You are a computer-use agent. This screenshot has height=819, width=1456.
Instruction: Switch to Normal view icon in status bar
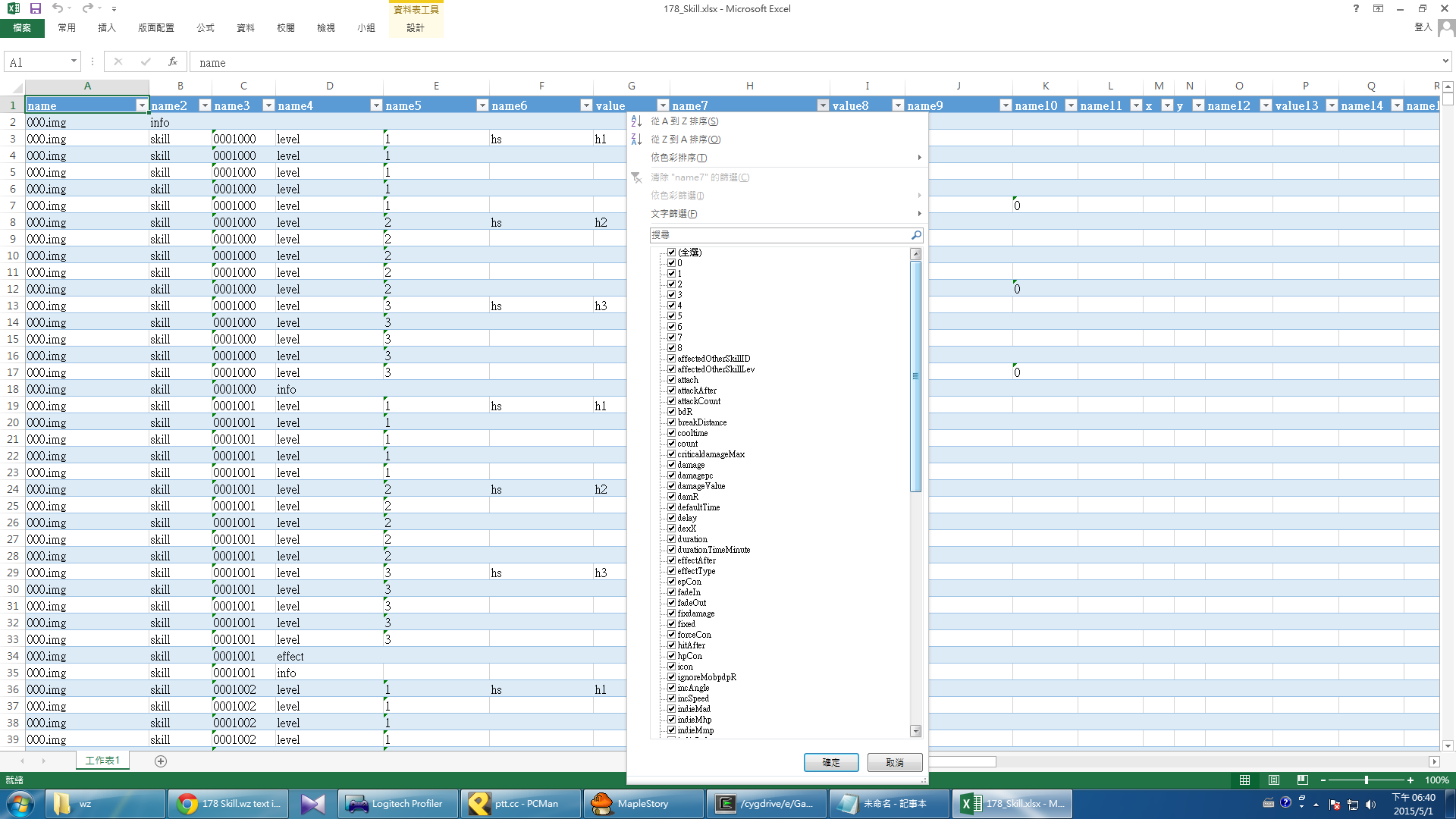coord(1244,780)
